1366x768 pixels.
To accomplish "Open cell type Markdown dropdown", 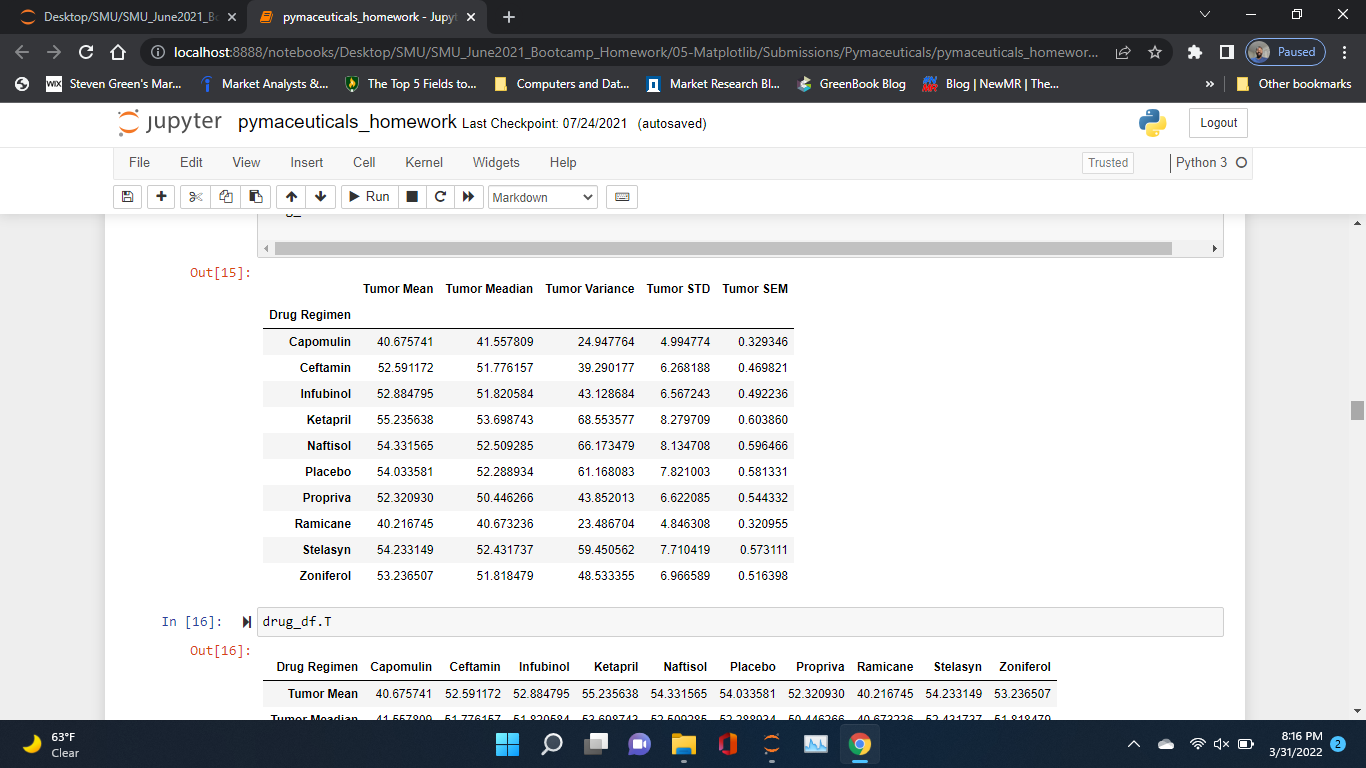I will pos(543,197).
